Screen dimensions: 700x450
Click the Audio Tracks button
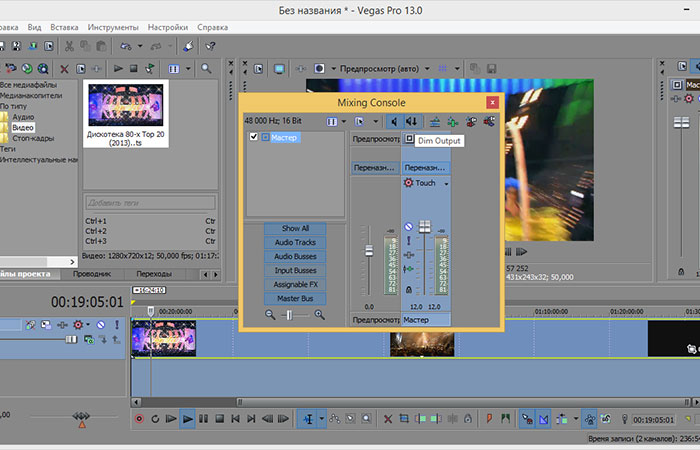pyautogui.click(x=295, y=242)
